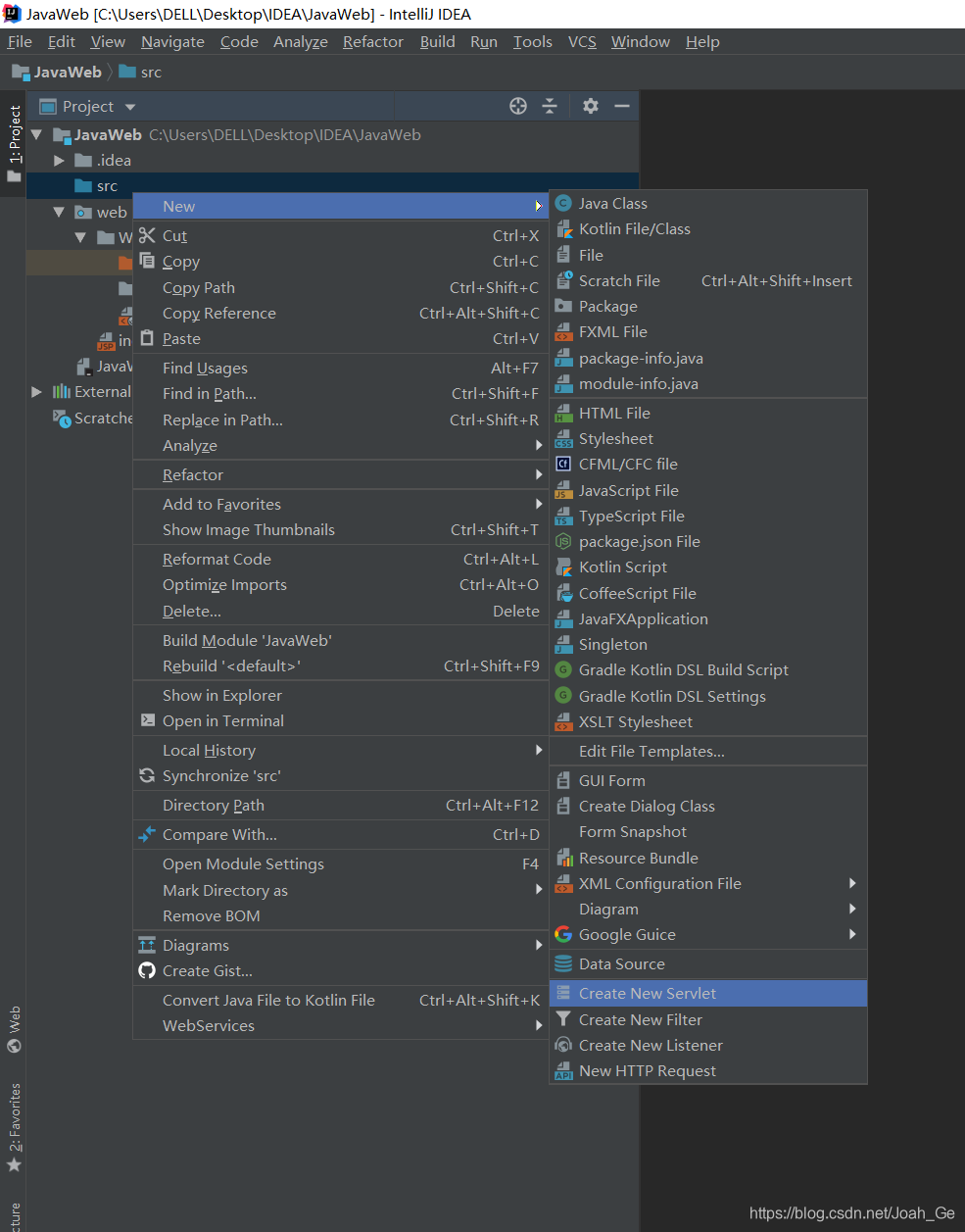Click the Create New Listener icon
Viewport: 965px width, 1232px height.
coord(563,1046)
